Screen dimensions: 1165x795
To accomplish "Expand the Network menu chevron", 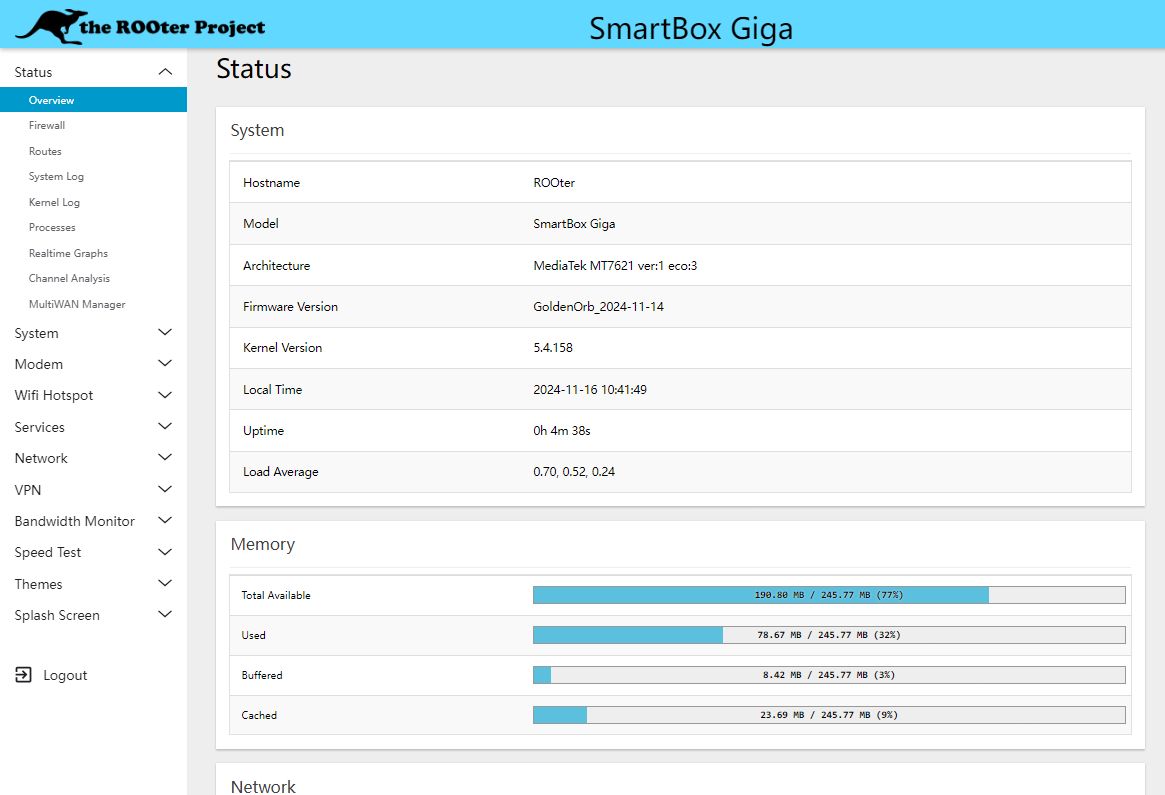I will [x=165, y=458].
